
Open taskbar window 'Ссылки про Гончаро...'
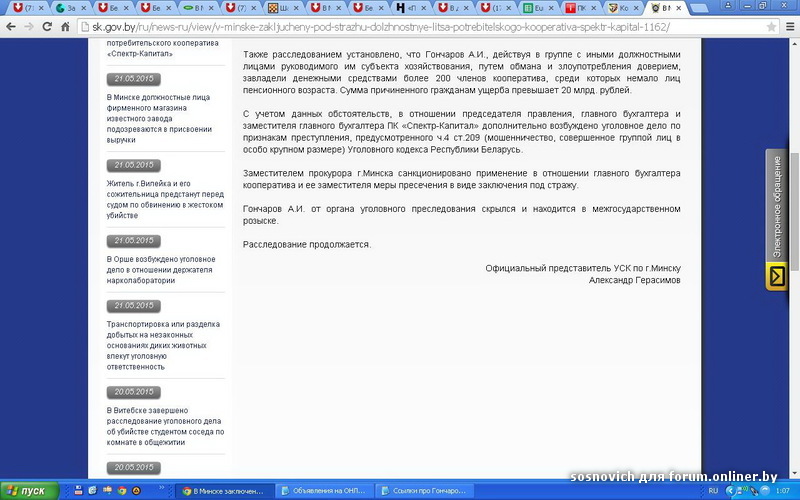[424, 491]
